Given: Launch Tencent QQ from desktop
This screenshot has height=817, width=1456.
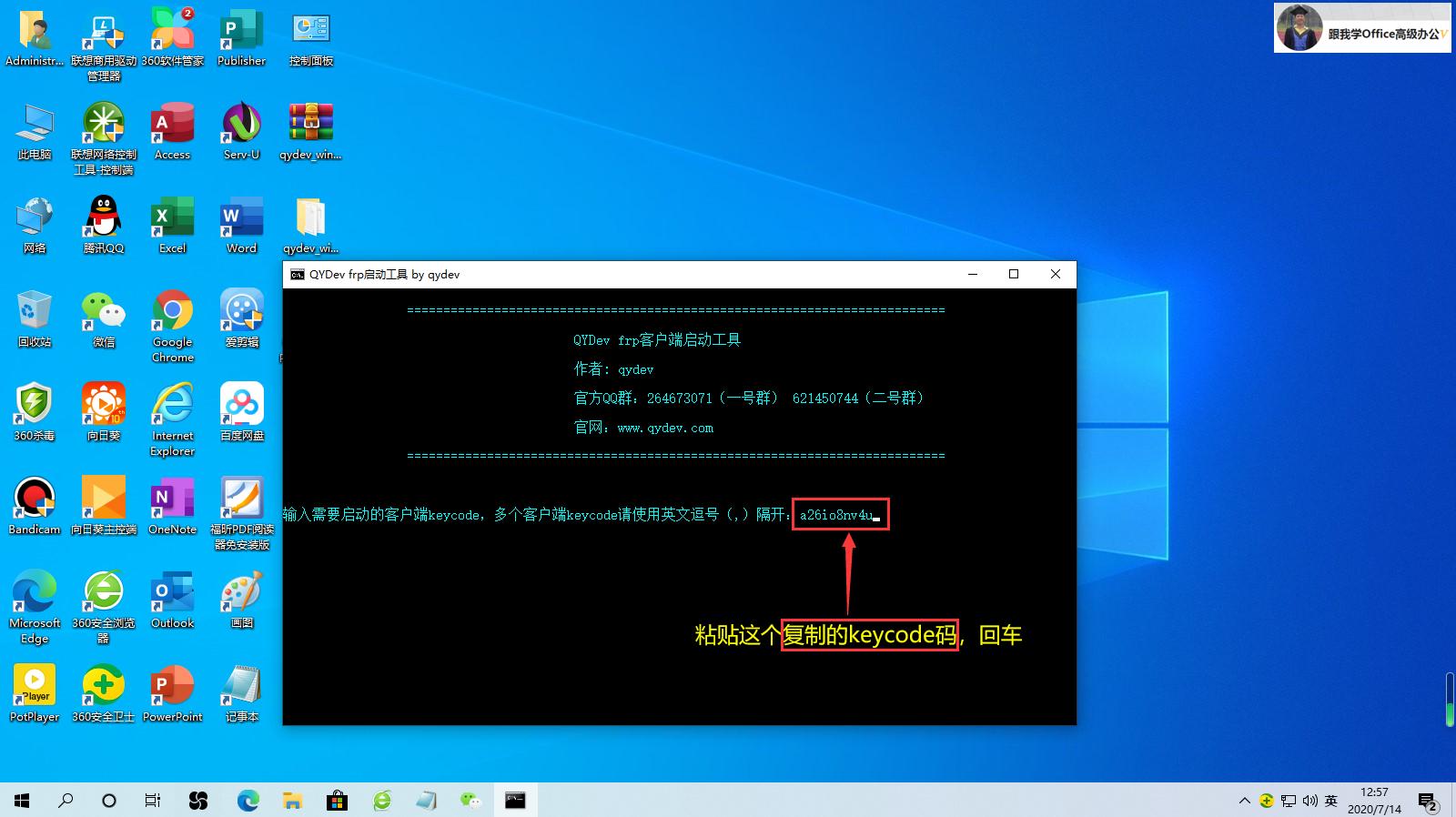Looking at the screenshot, I should [104, 226].
